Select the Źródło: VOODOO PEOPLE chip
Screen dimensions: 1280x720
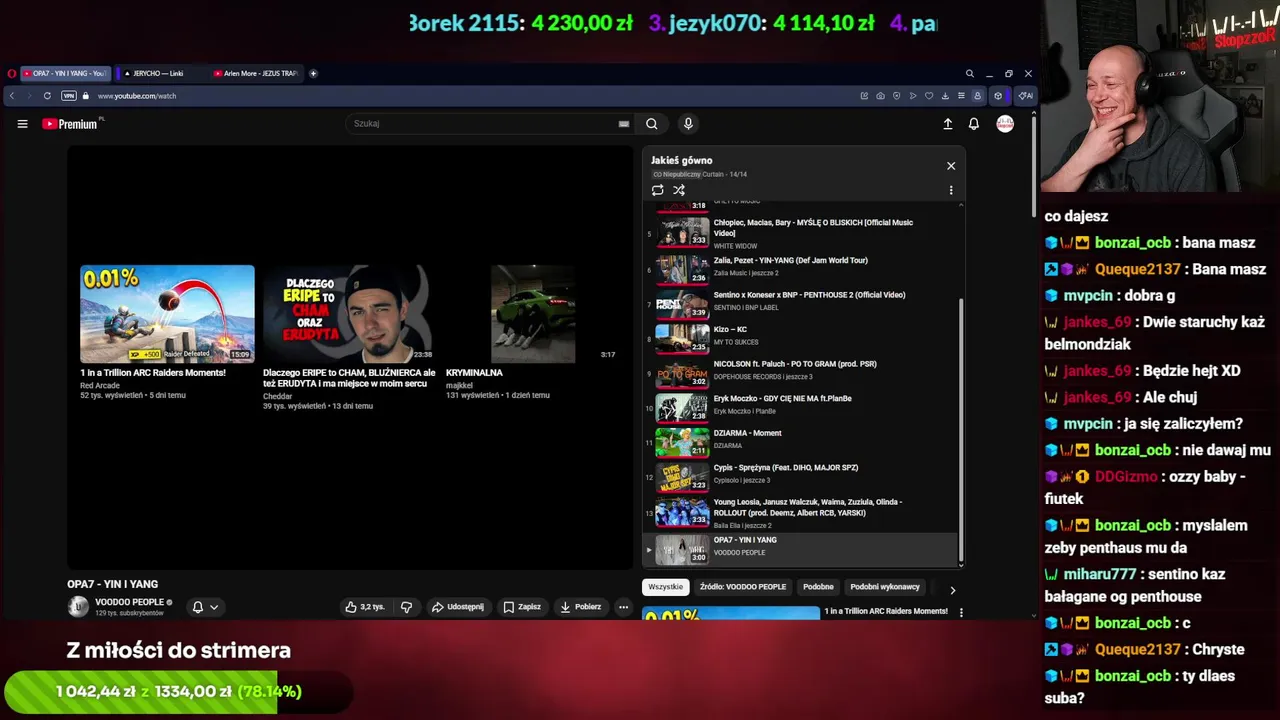coord(743,587)
